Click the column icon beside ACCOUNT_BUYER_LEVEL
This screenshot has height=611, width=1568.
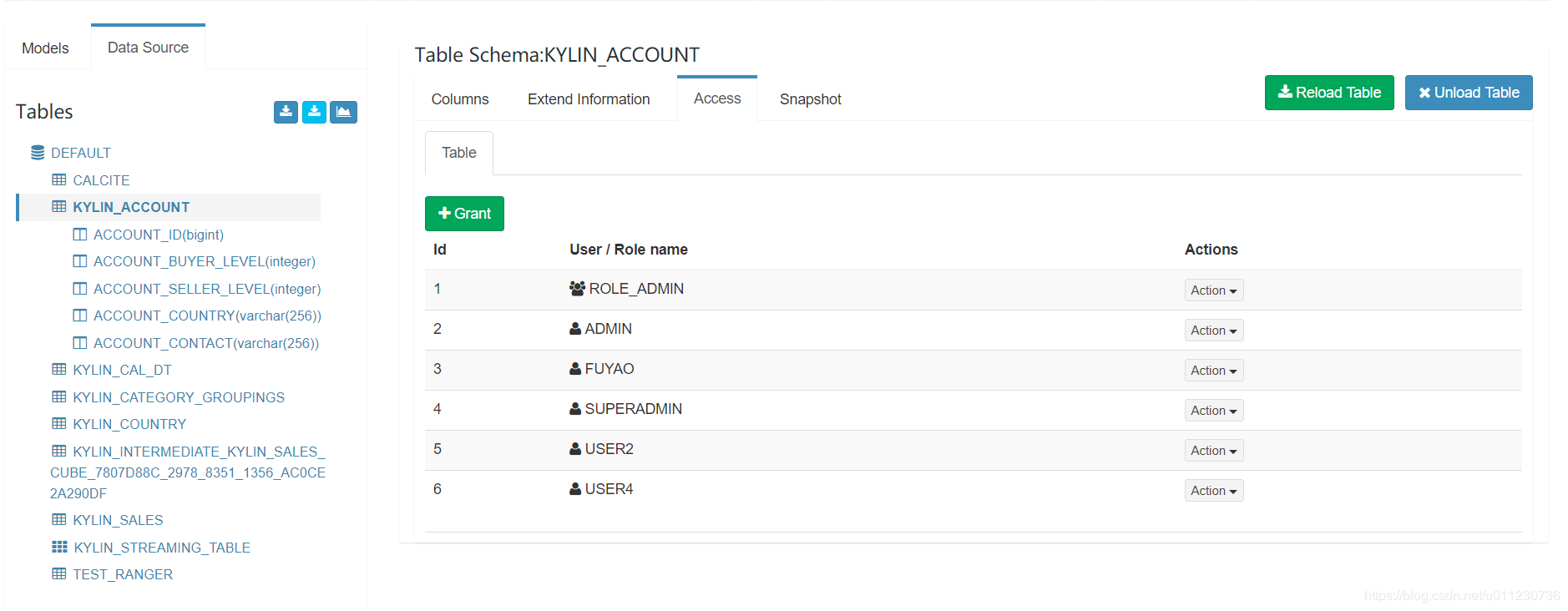click(80, 261)
